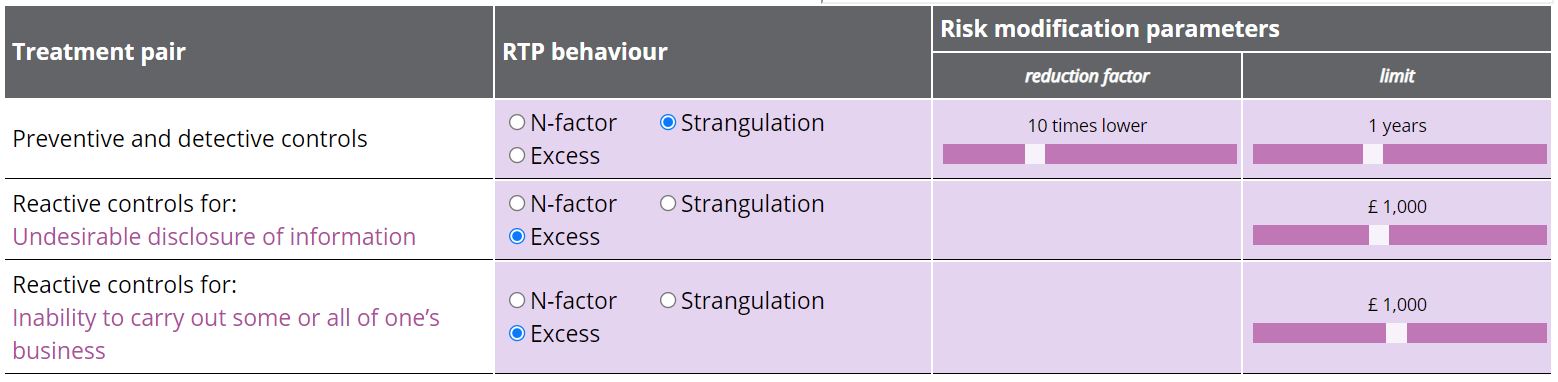Screen dimensions: 1558x382
Task: Select Strangulation for Undesirable disclosure of information
Action: (668, 204)
